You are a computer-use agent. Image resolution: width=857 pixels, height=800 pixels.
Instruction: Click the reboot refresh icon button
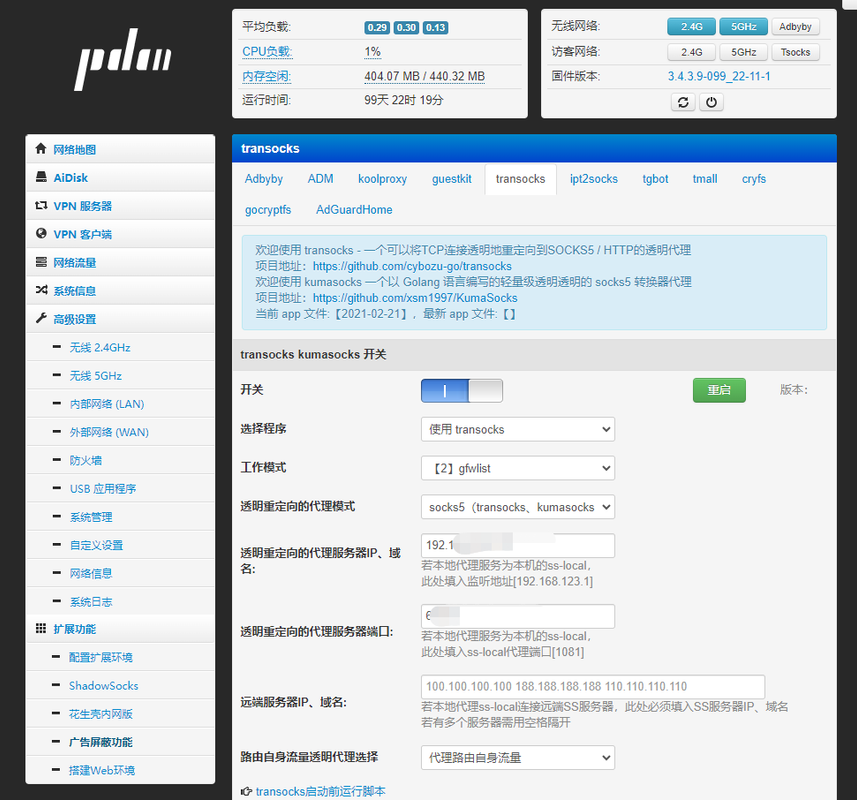(683, 102)
